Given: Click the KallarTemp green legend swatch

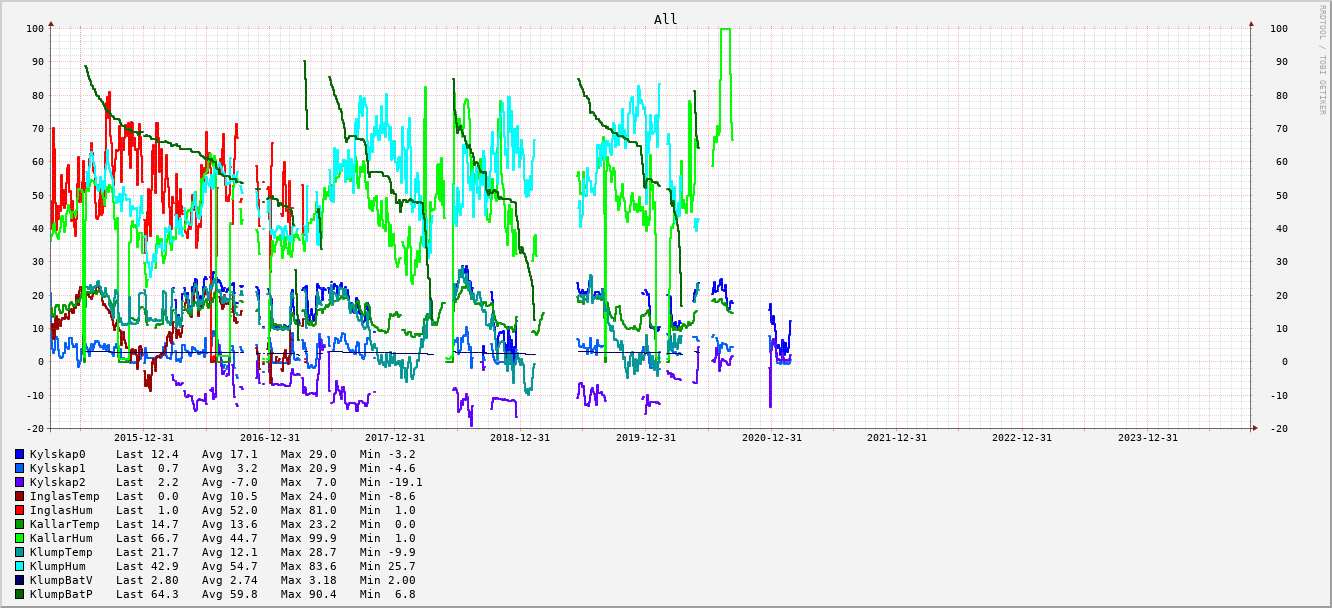Looking at the screenshot, I should (x=19, y=524).
